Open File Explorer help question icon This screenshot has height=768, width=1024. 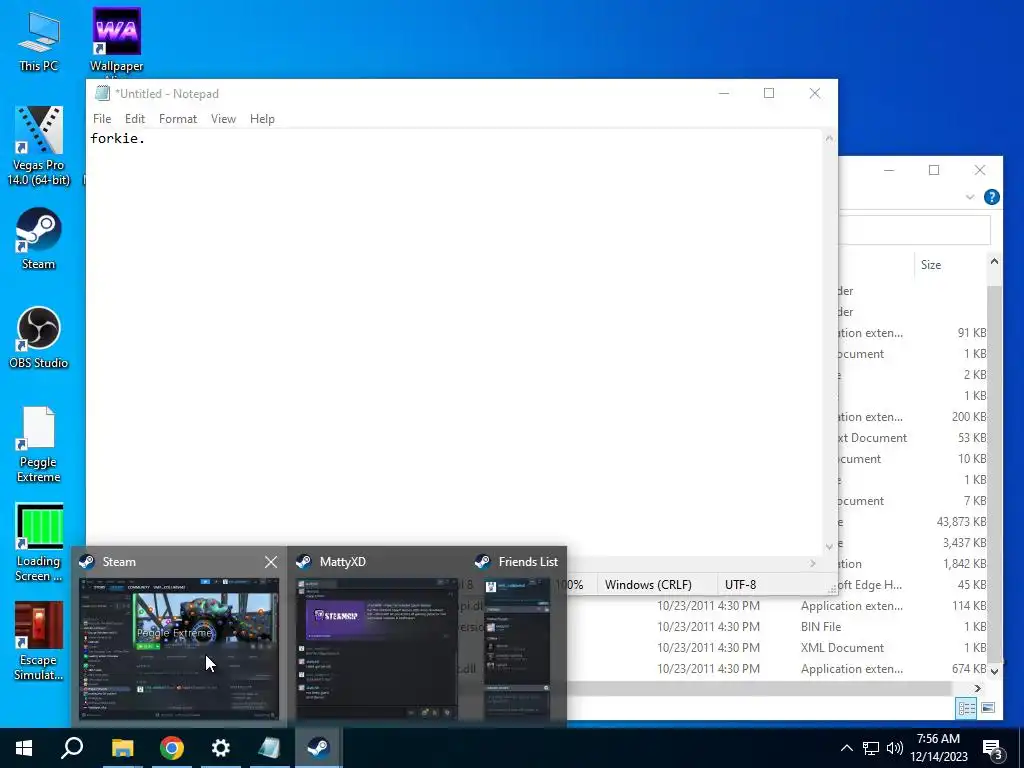(991, 197)
